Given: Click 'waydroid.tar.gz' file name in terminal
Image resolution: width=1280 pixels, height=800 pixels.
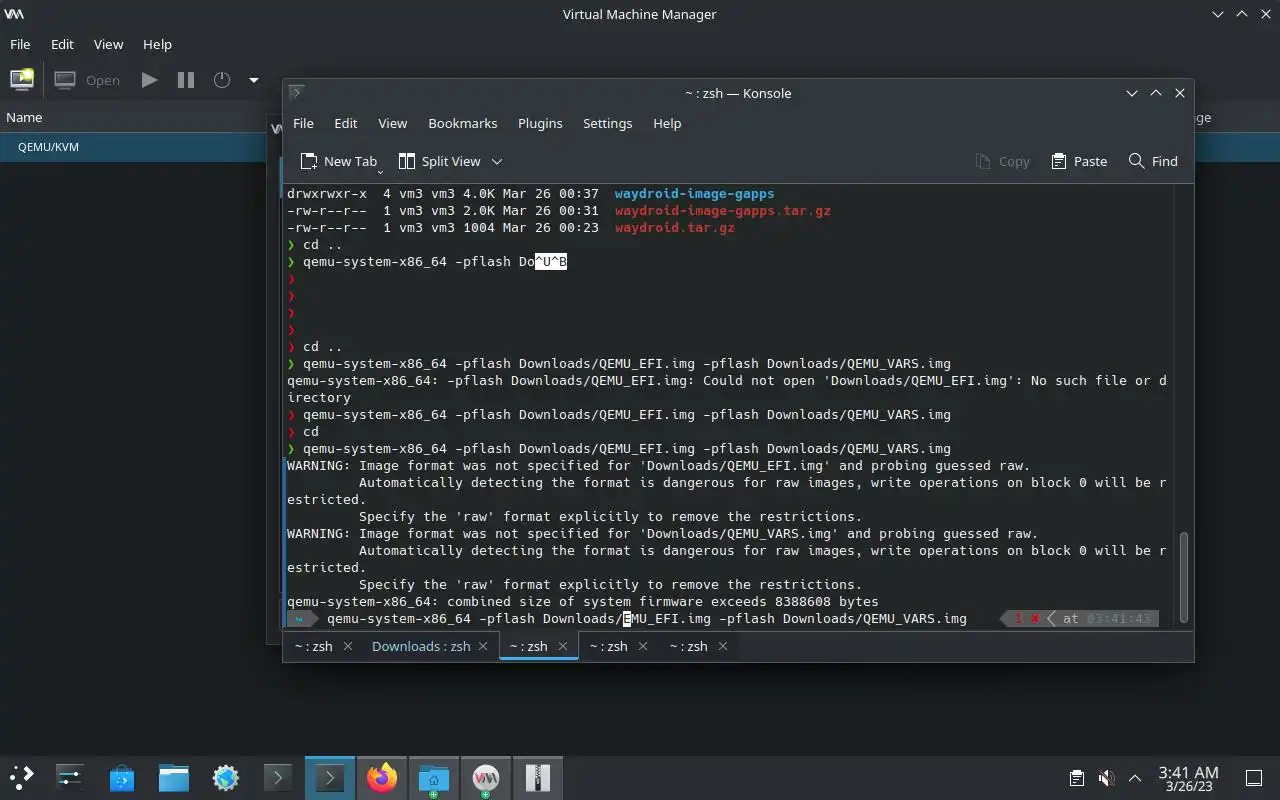Looking at the screenshot, I should point(674,228).
